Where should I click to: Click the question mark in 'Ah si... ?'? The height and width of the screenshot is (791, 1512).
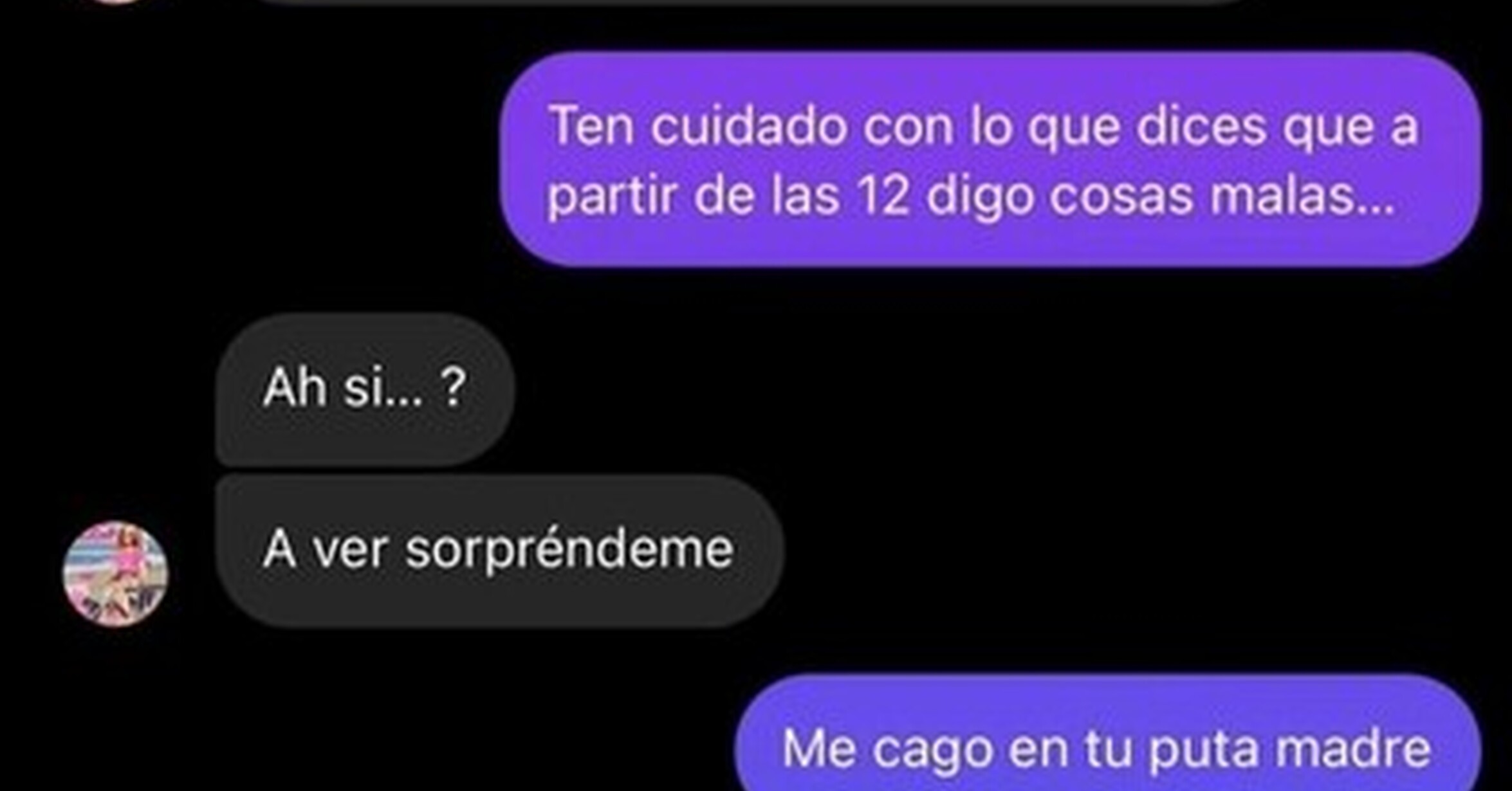(x=454, y=387)
